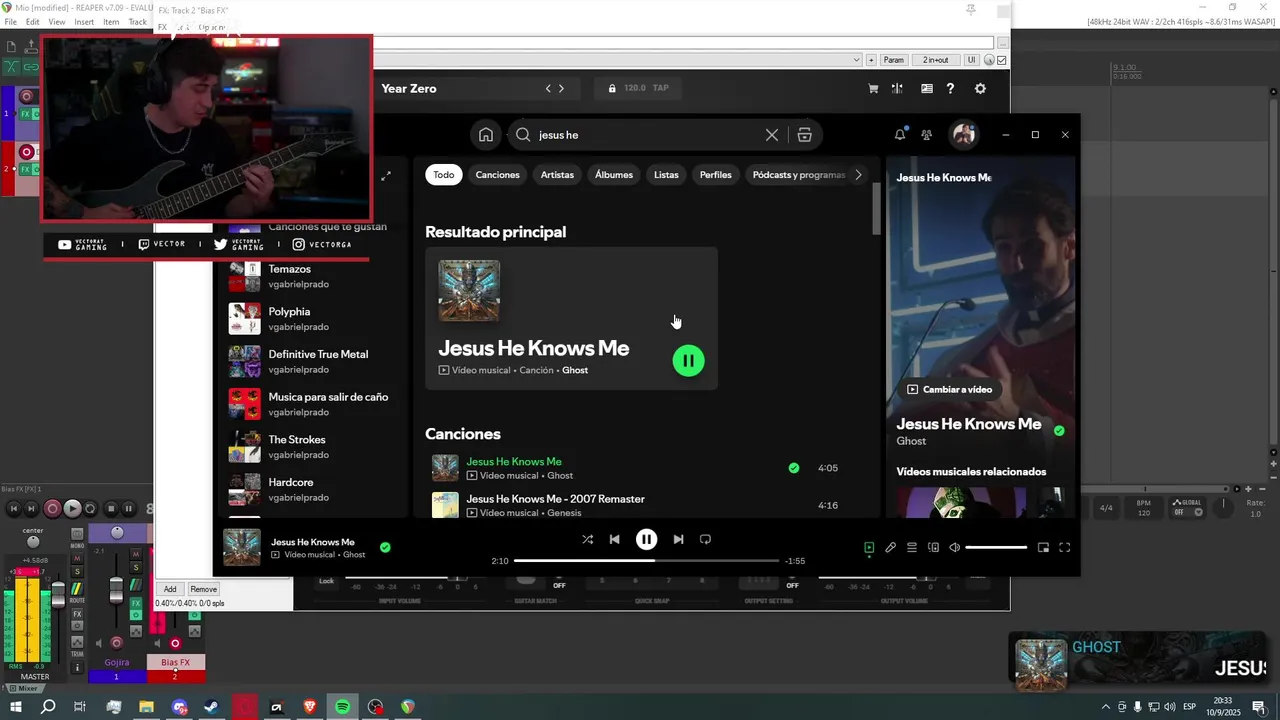Image resolution: width=1280 pixels, height=720 pixels.
Task: Open The Strokes playlist
Action: tap(310, 446)
